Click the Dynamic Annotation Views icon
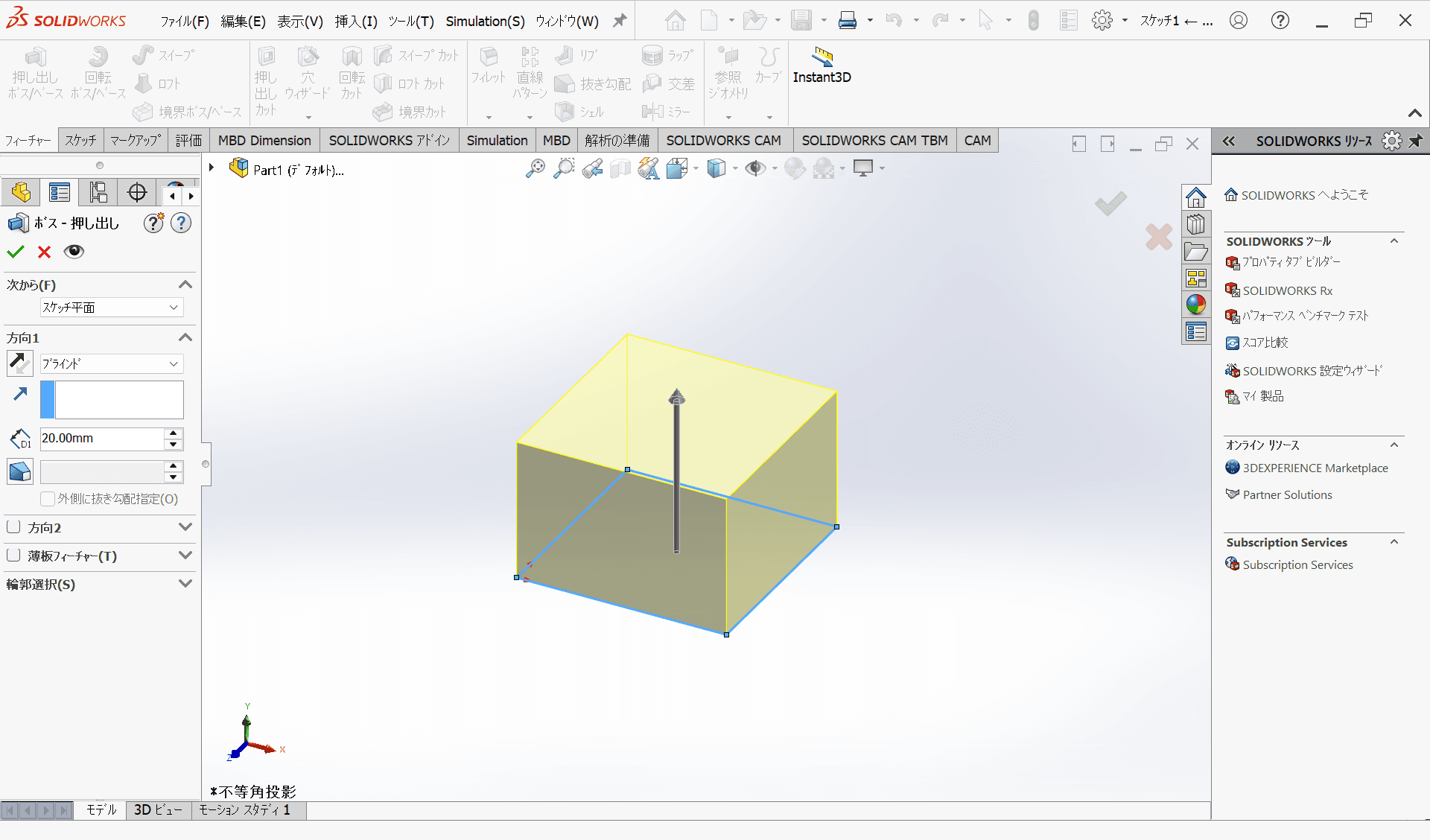Screen dimensions: 1430x840 [649, 169]
